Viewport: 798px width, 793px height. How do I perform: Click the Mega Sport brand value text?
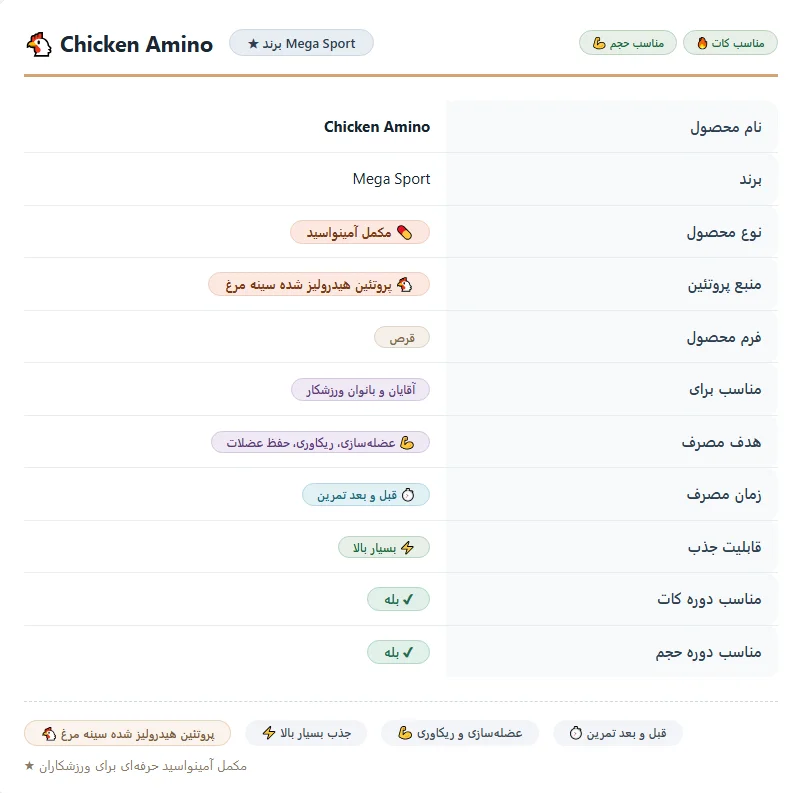point(391,179)
